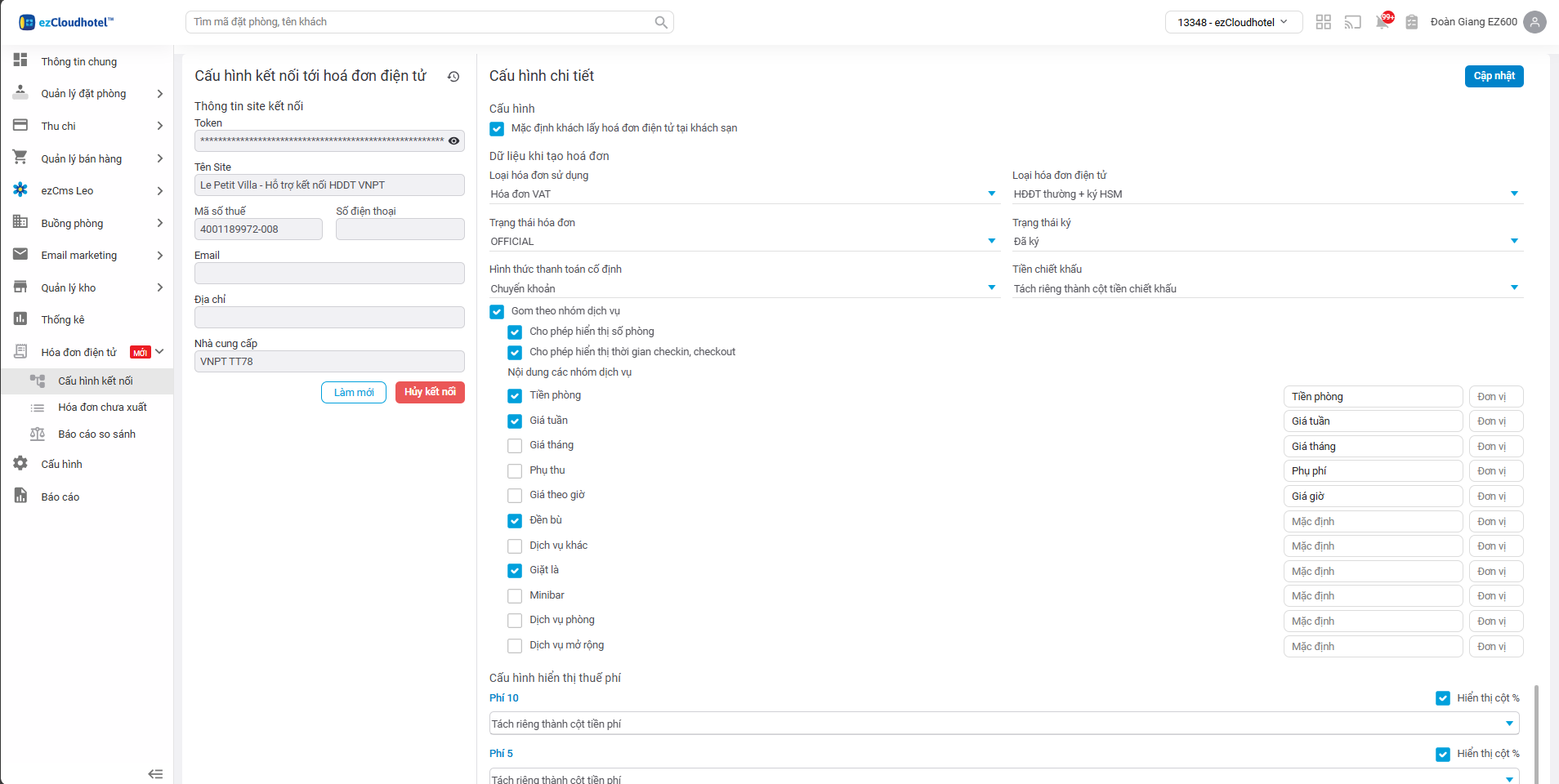Open the Loại hóa đơn sử dụng dropdown
Viewport: 1559px width, 784px height.
(744, 194)
